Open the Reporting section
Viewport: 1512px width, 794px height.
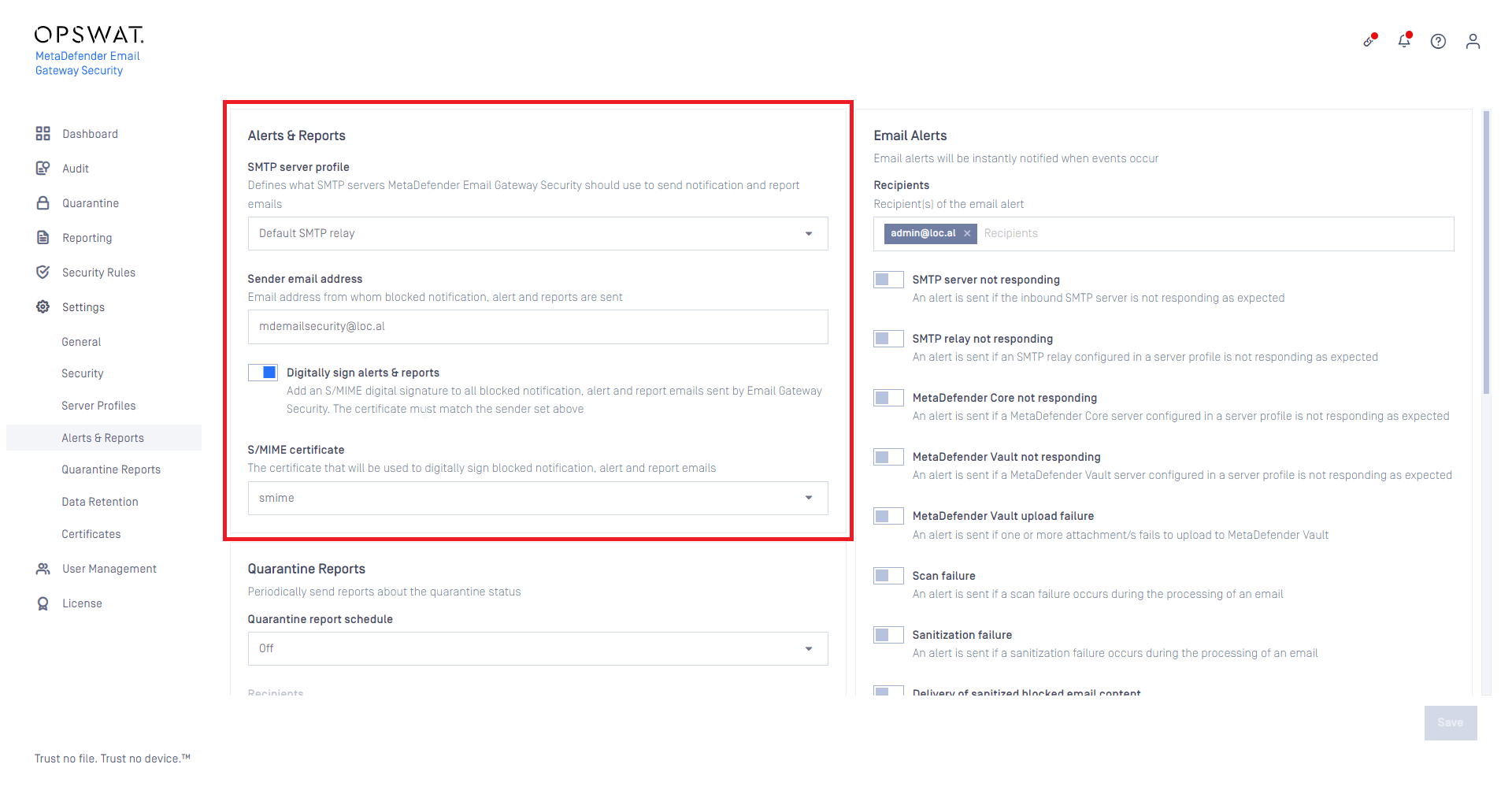click(x=87, y=238)
